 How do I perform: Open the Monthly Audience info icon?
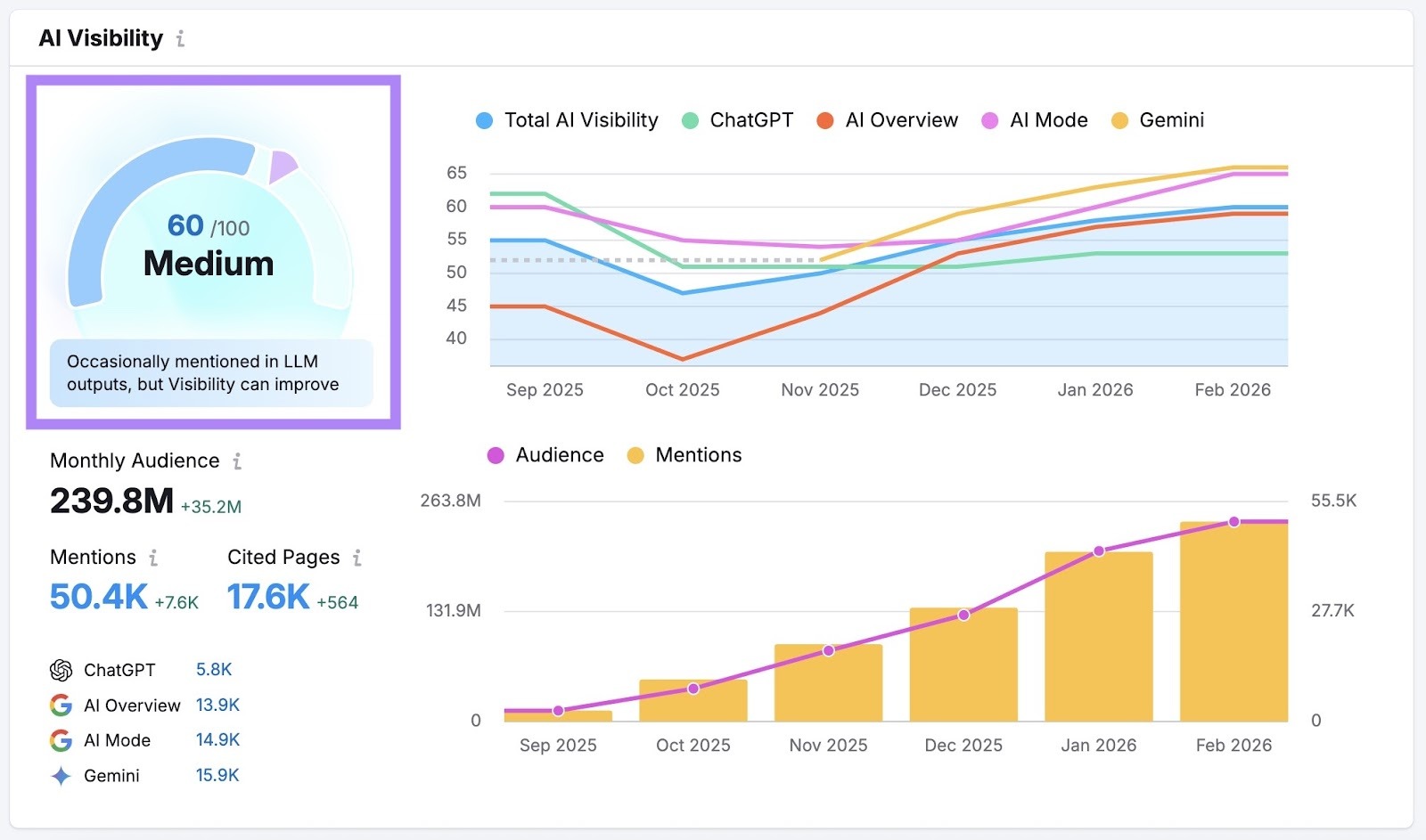236,461
